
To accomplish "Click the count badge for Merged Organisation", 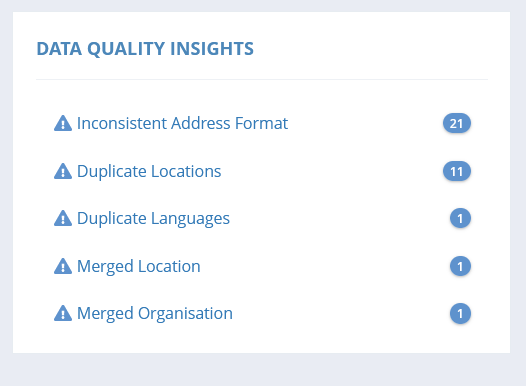I will [460, 314].
